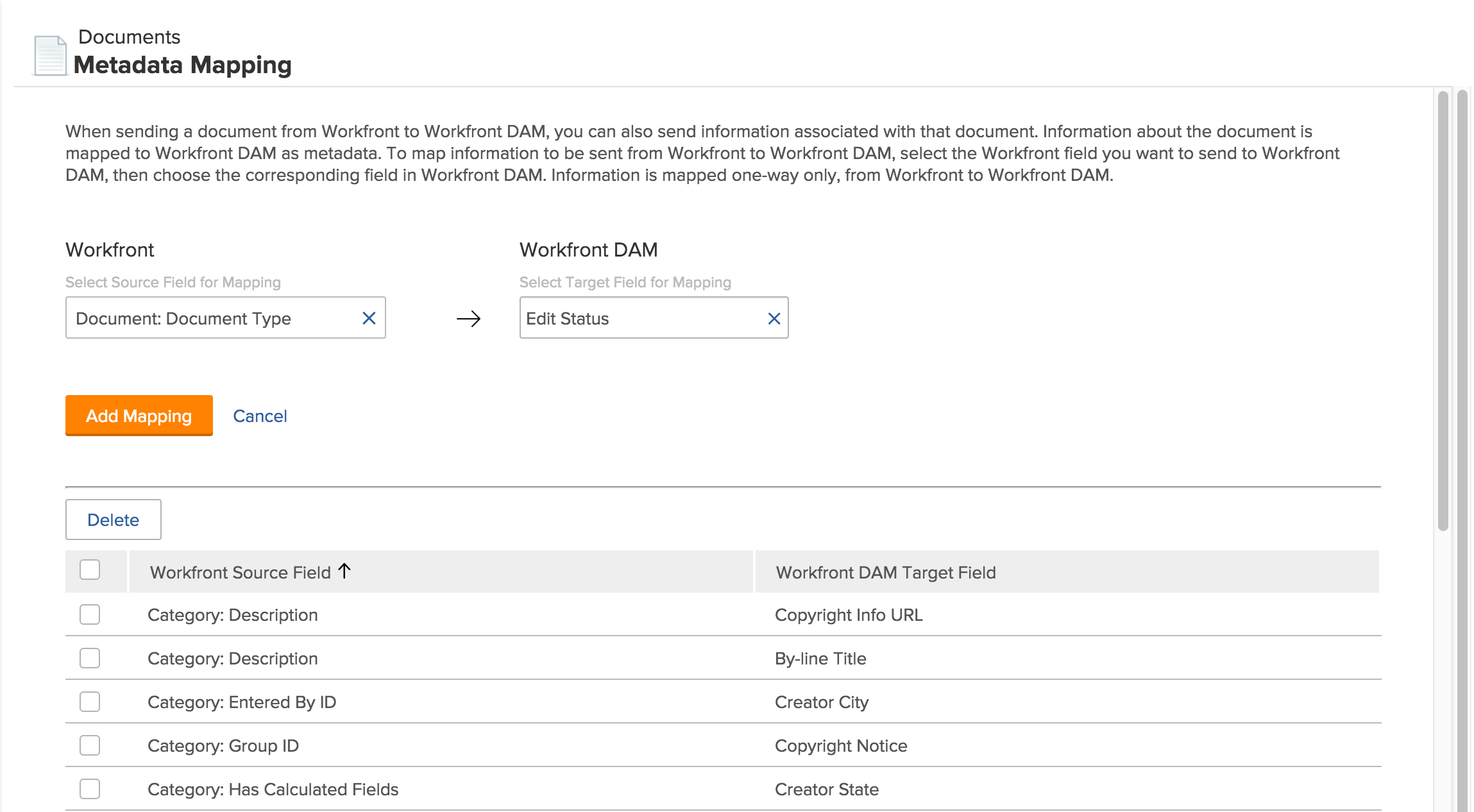Click the outer page scrollbar
1474x812 pixels.
point(1462,449)
